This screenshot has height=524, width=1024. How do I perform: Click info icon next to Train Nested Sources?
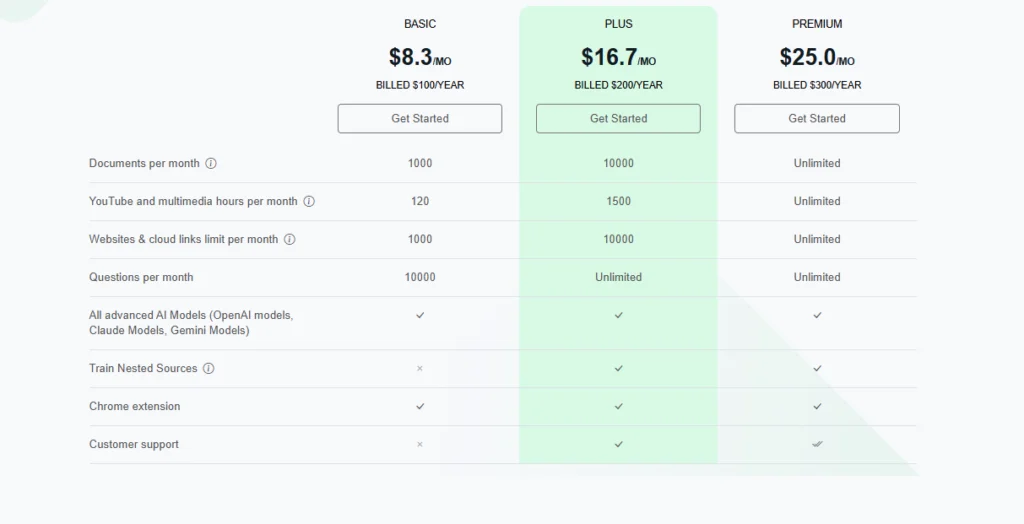(208, 368)
